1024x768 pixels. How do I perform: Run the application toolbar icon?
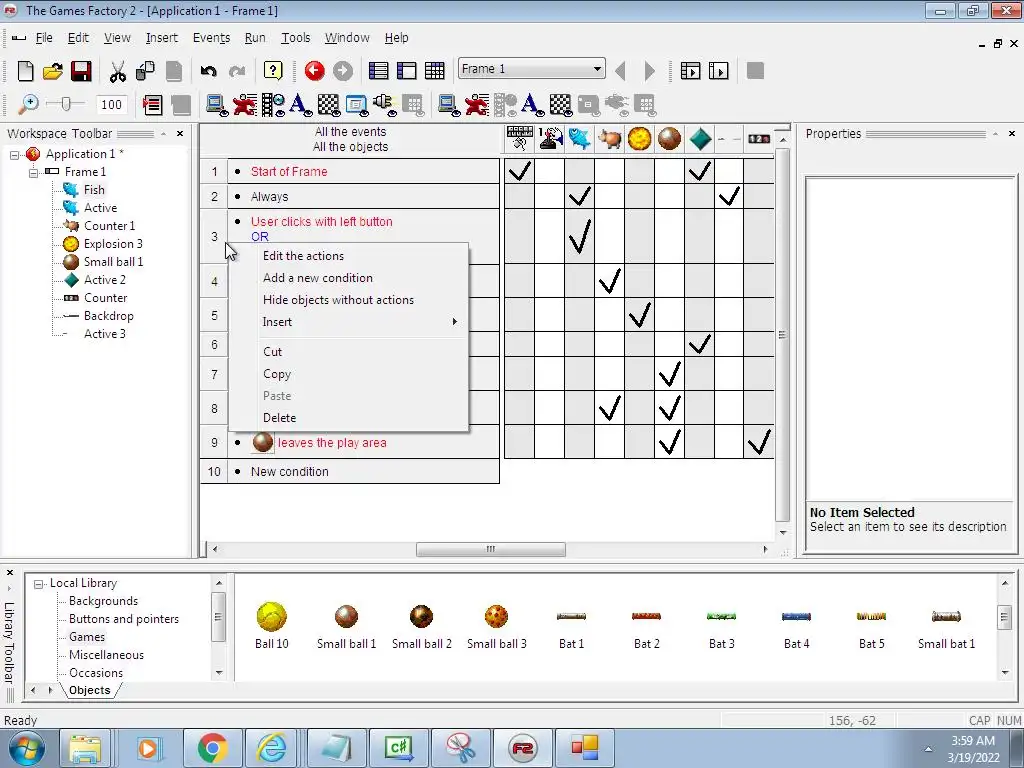(x=690, y=71)
